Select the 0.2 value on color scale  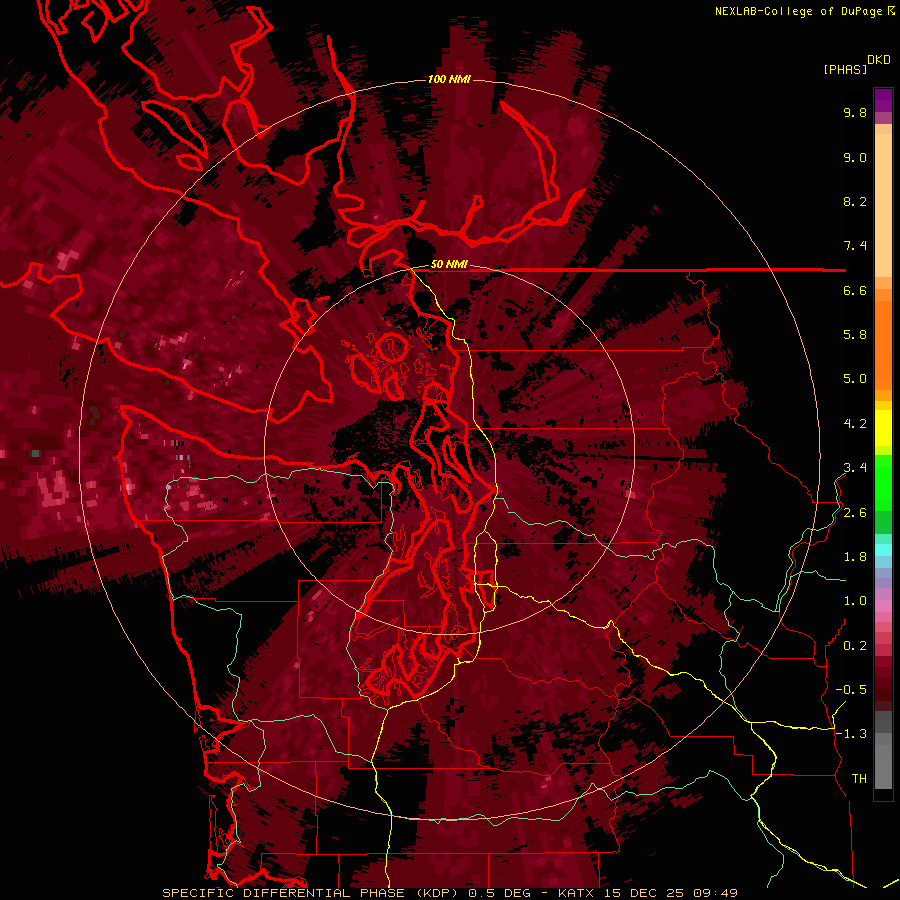tap(855, 646)
